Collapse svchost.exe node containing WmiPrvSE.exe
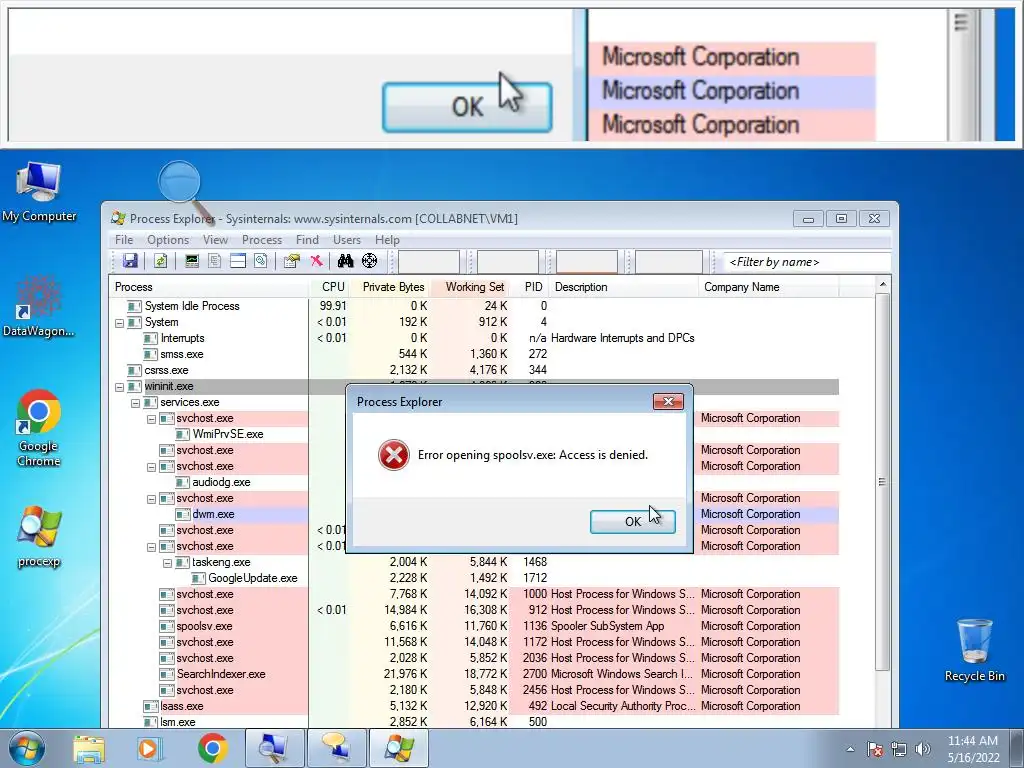1024x768 pixels. coord(152,419)
